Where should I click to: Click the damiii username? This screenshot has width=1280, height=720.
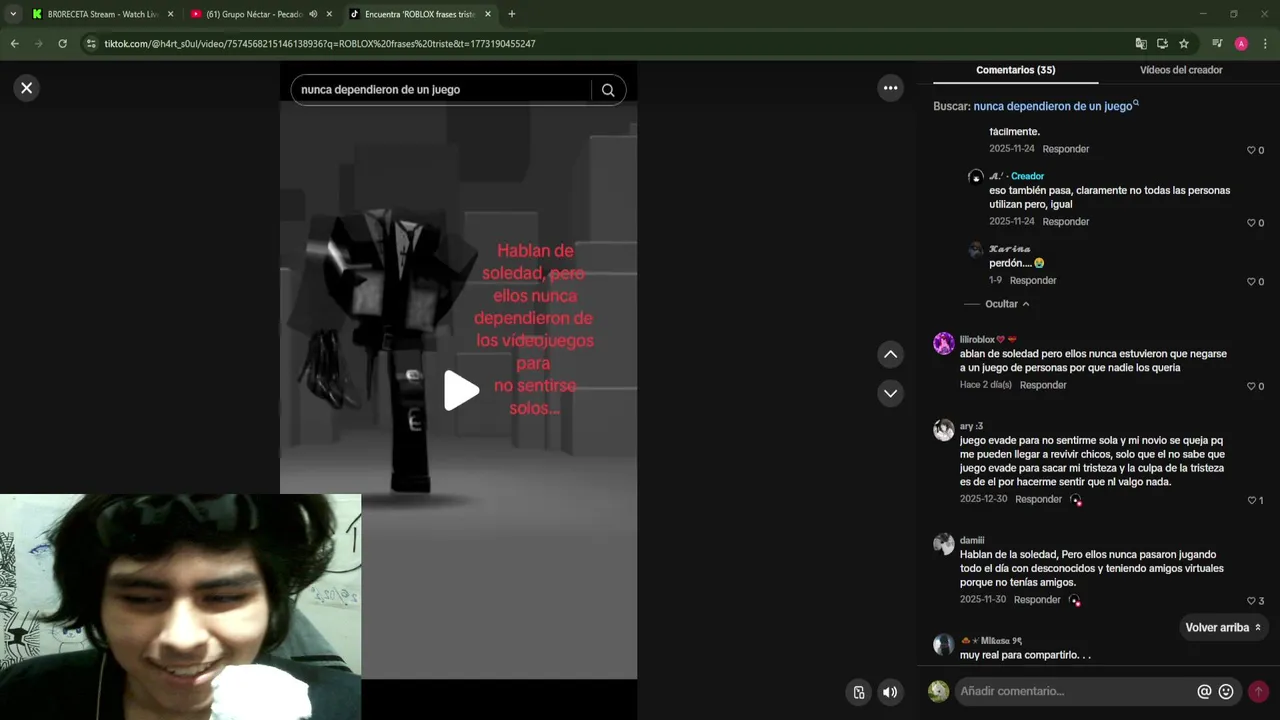(x=972, y=541)
